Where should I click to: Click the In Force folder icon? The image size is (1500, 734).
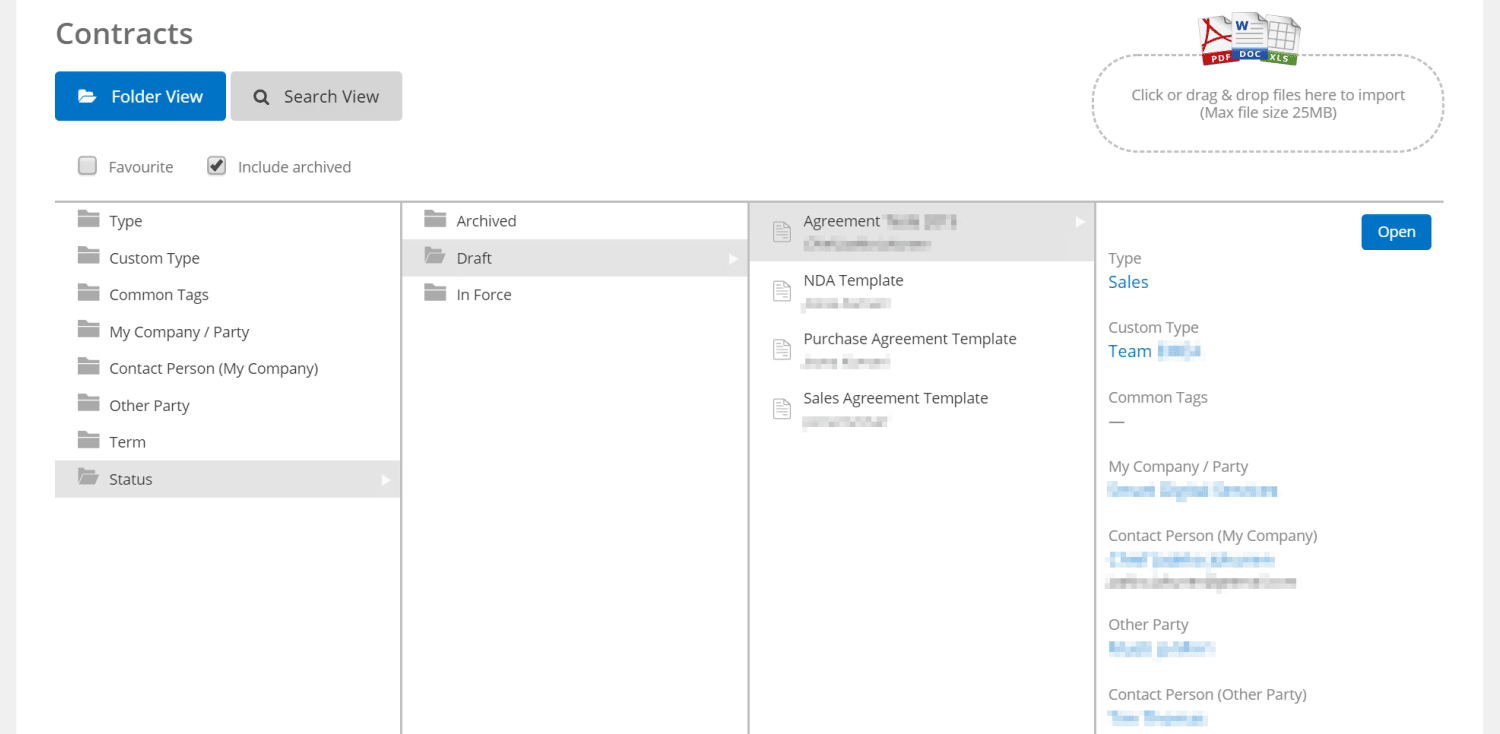coord(435,294)
